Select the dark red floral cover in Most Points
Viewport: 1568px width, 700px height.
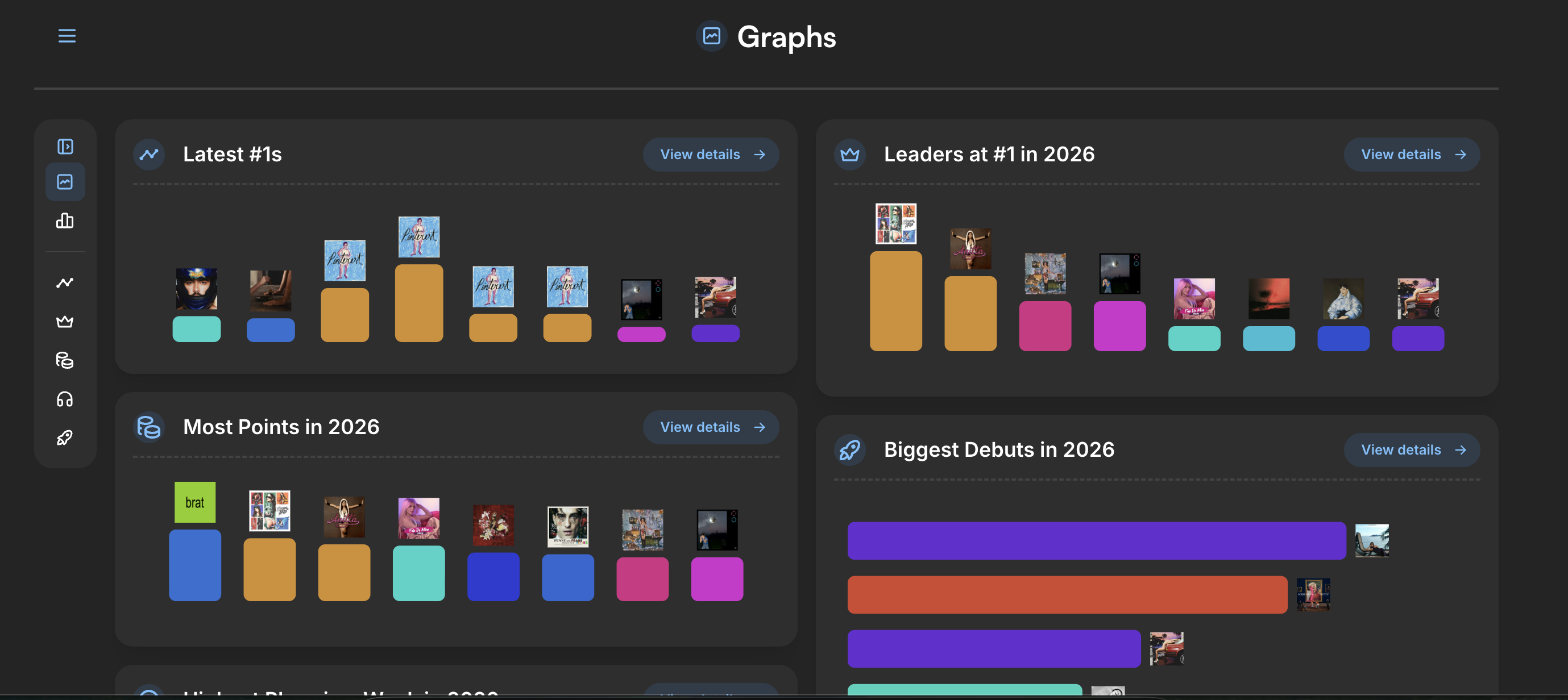[493, 526]
